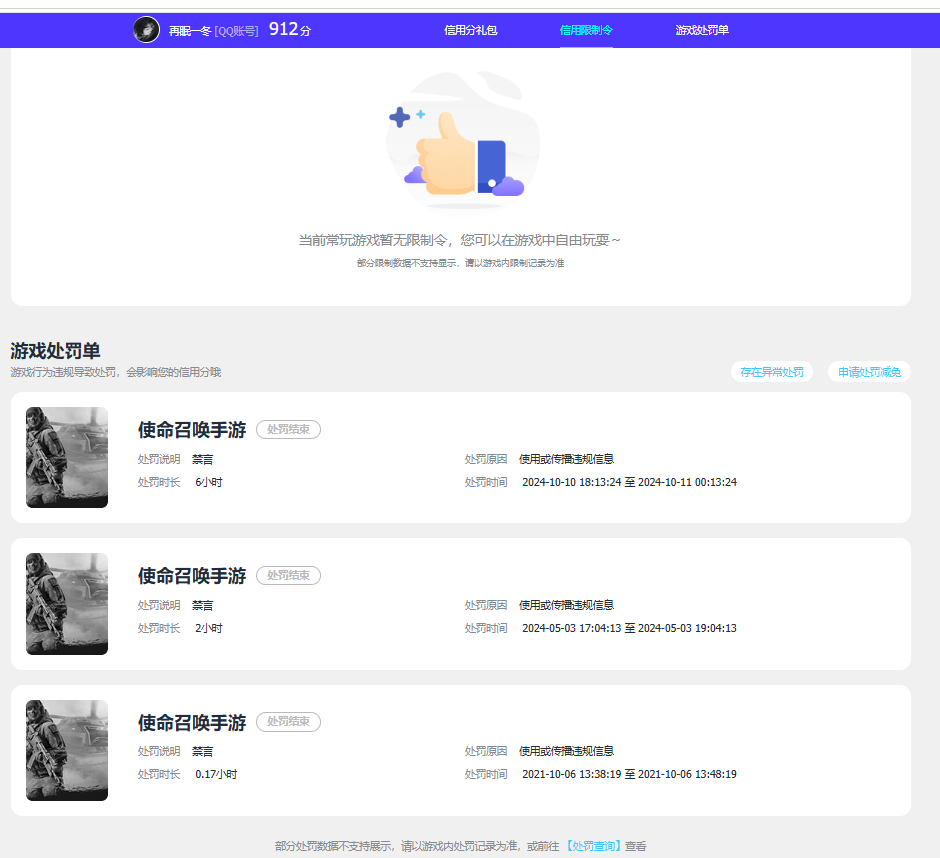This screenshot has width=940, height=858.
Task: Click the time range starting 2024-05-03 17:04:13
Action: point(629,628)
